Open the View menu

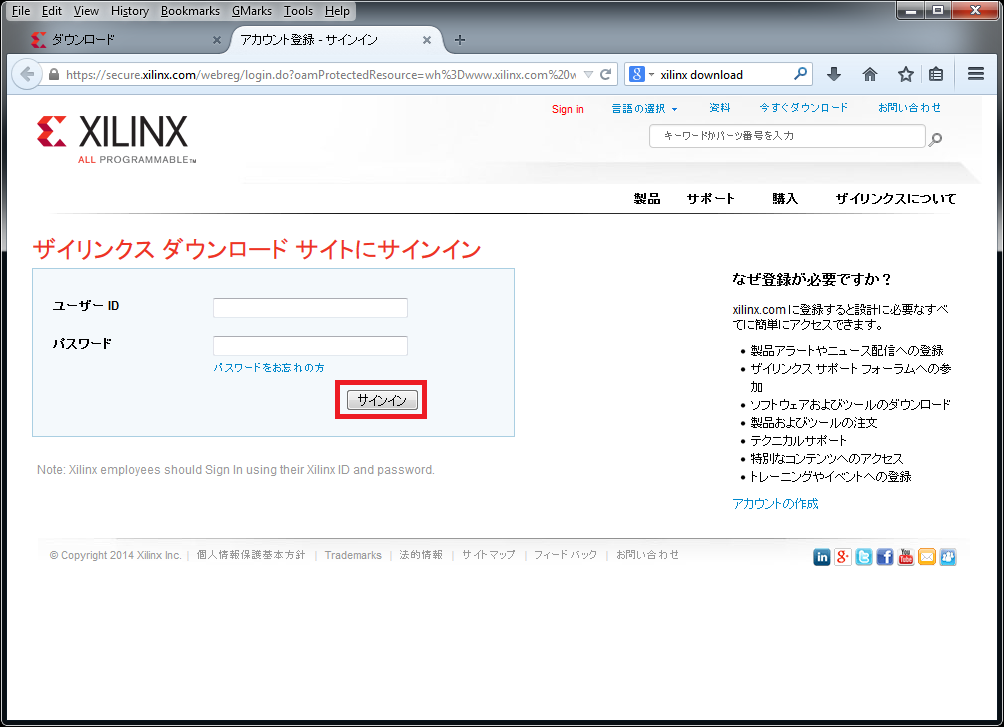click(x=86, y=11)
